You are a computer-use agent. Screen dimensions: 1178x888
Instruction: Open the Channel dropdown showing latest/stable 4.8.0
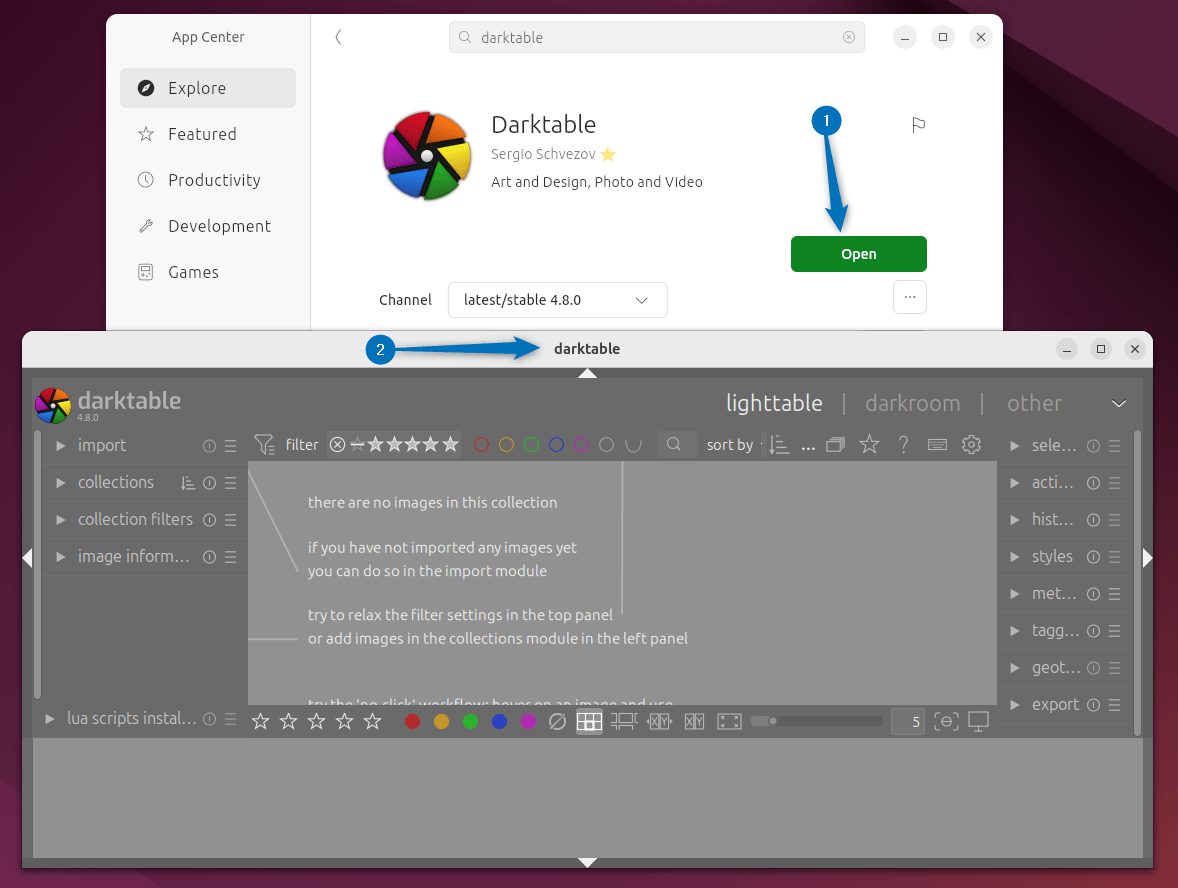click(557, 300)
